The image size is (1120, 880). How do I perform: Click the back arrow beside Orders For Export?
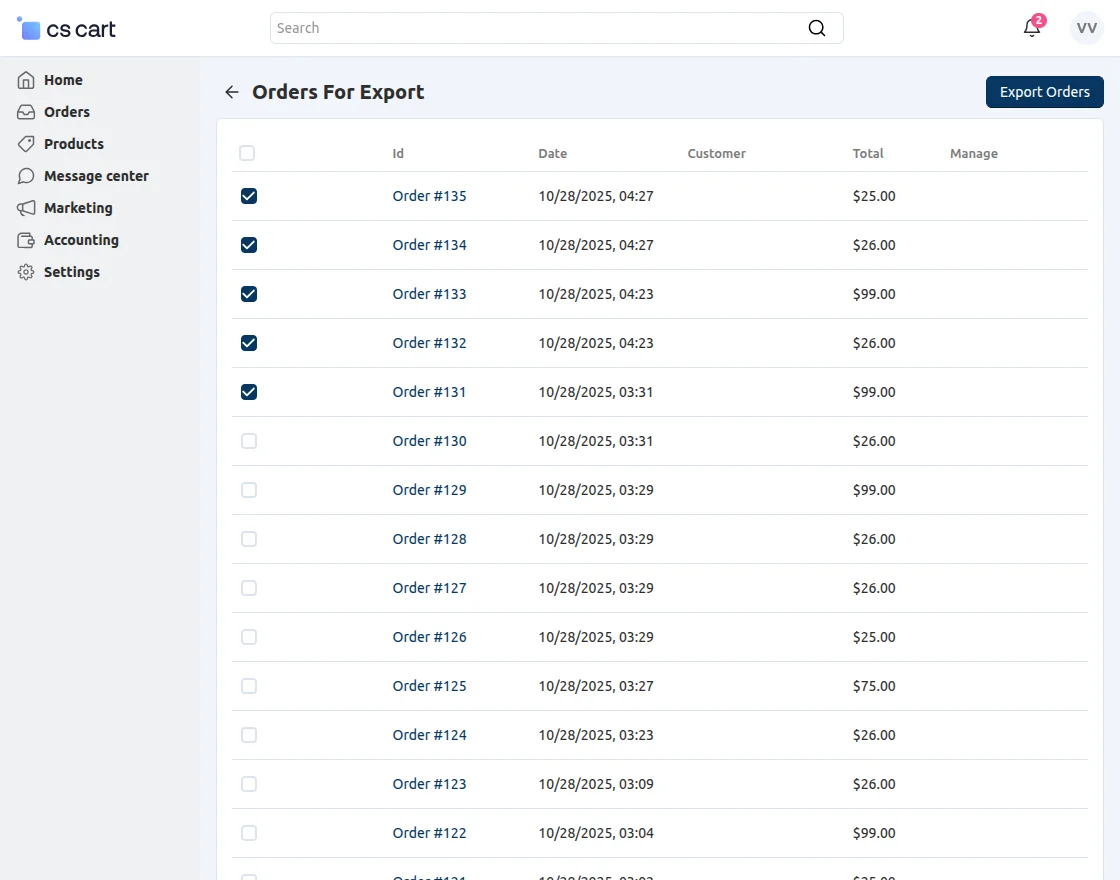click(231, 91)
